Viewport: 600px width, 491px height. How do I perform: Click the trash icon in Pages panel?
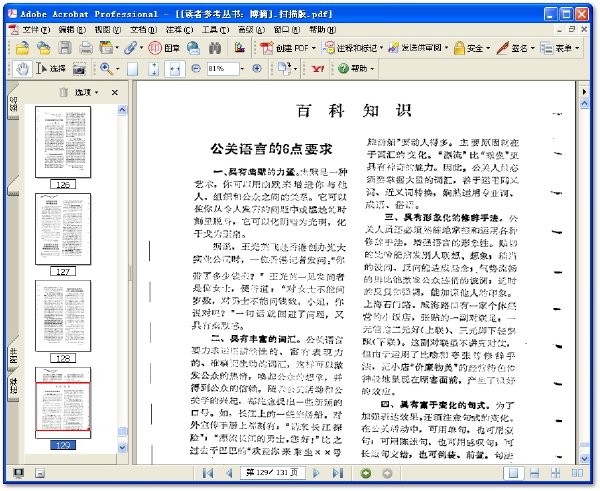click(x=64, y=92)
